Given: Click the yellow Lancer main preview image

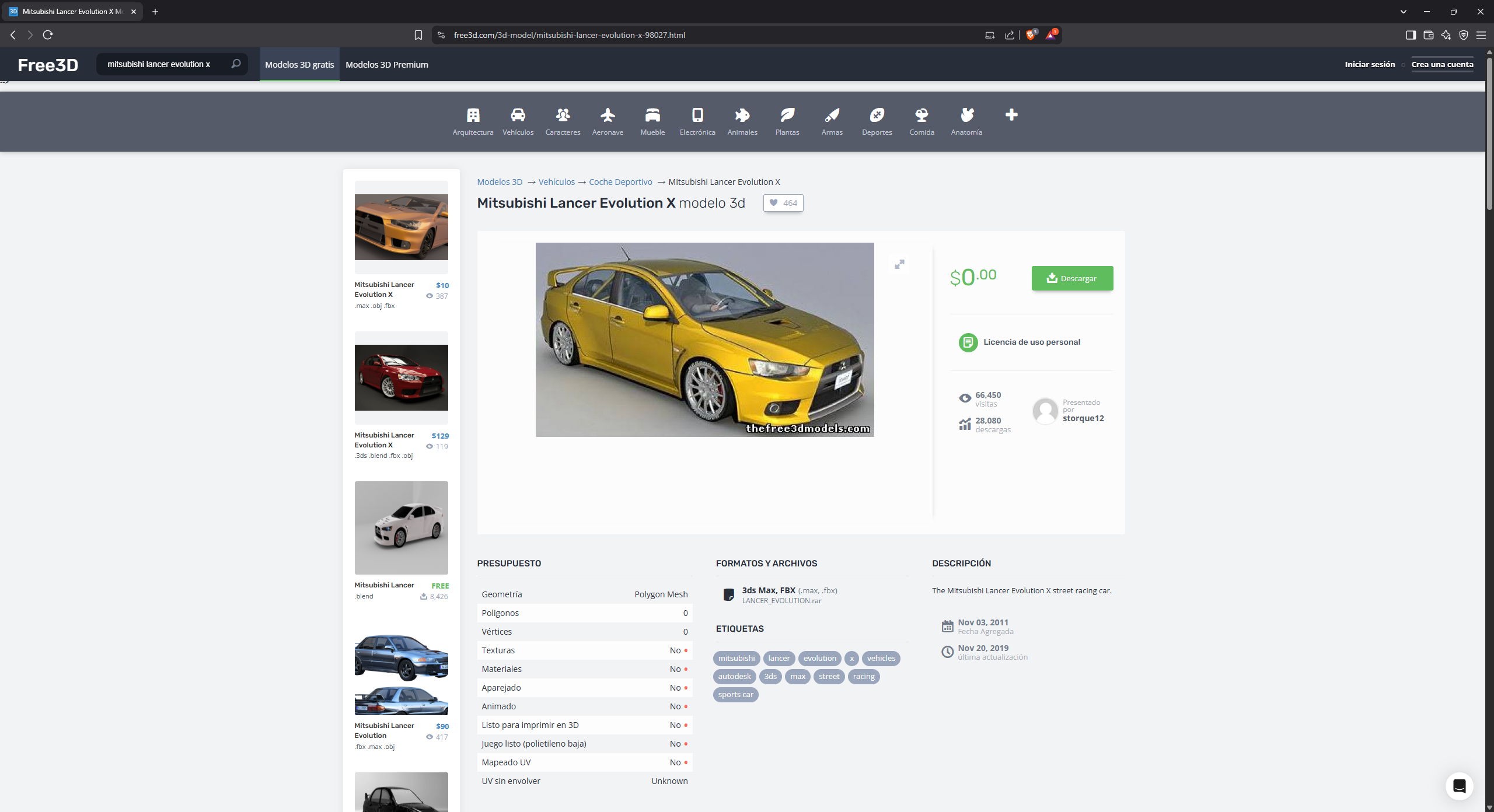Looking at the screenshot, I should point(704,339).
